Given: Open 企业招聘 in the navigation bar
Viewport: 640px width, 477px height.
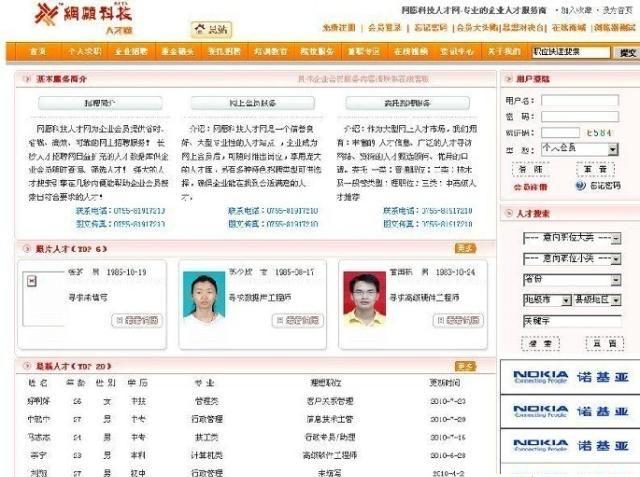Looking at the screenshot, I should [131, 51].
